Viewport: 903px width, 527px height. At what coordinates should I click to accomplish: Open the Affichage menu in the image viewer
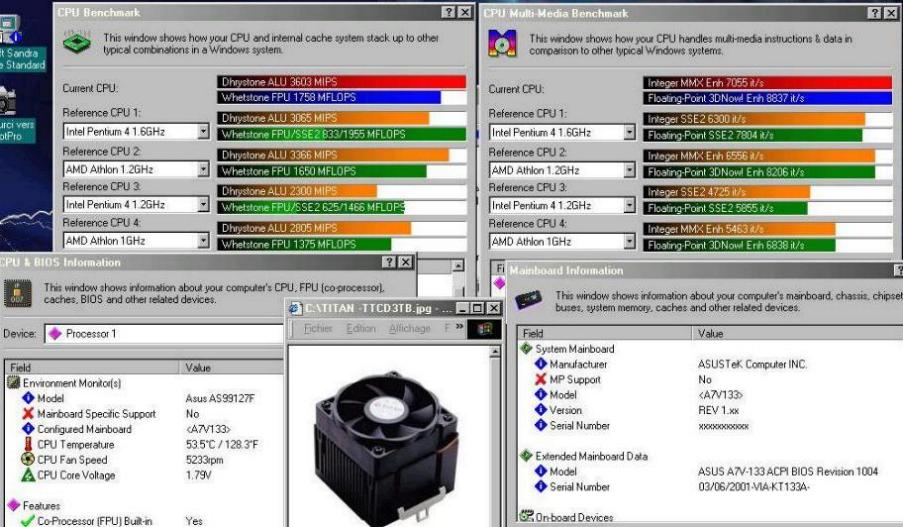click(x=409, y=329)
